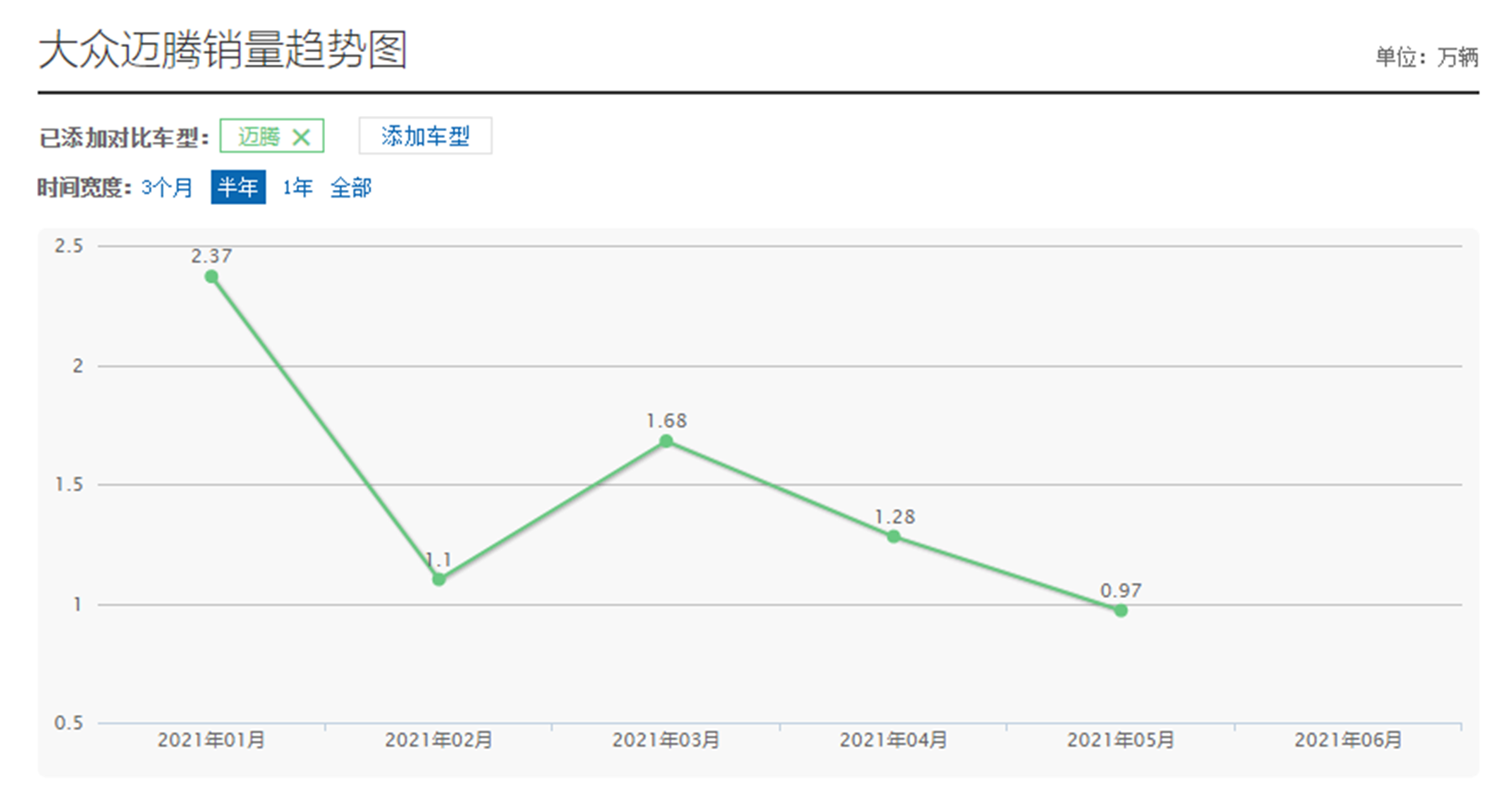
Task: Click the 2021年02月 axis label
Action: 438,740
